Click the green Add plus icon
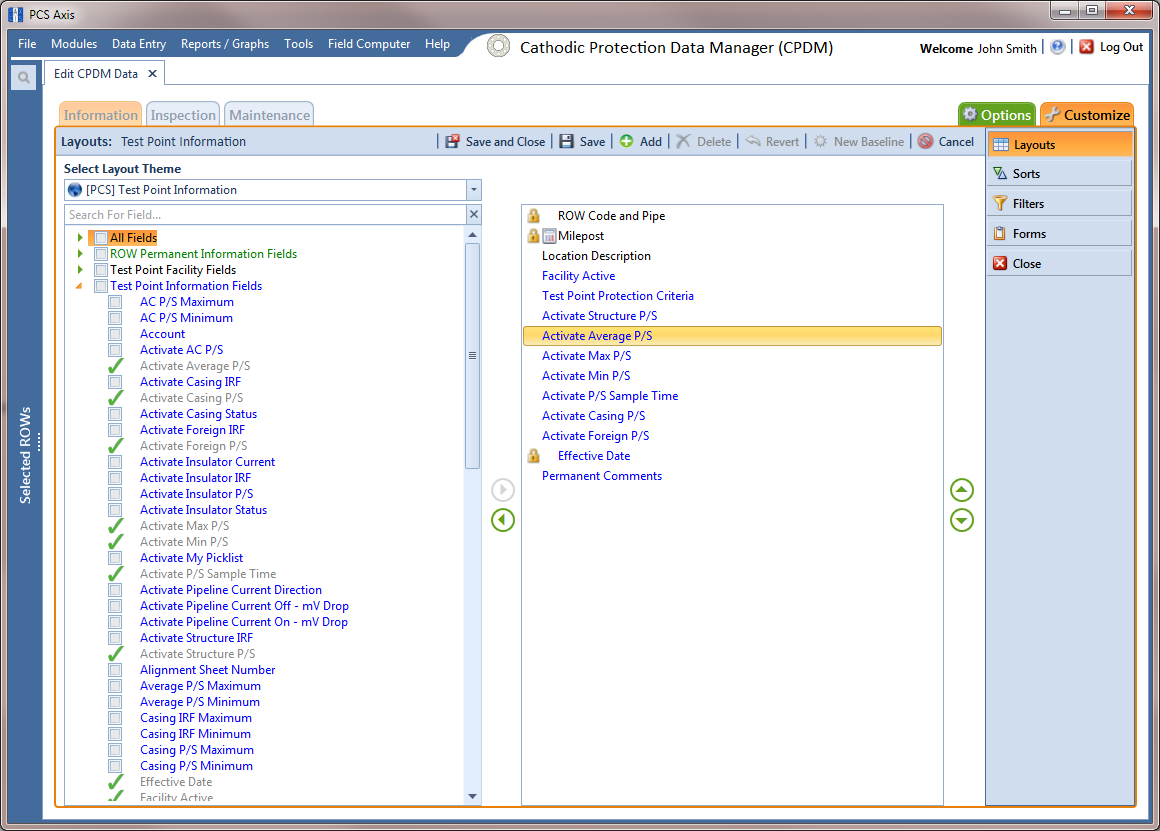The height and width of the screenshot is (831, 1160). [x=626, y=141]
